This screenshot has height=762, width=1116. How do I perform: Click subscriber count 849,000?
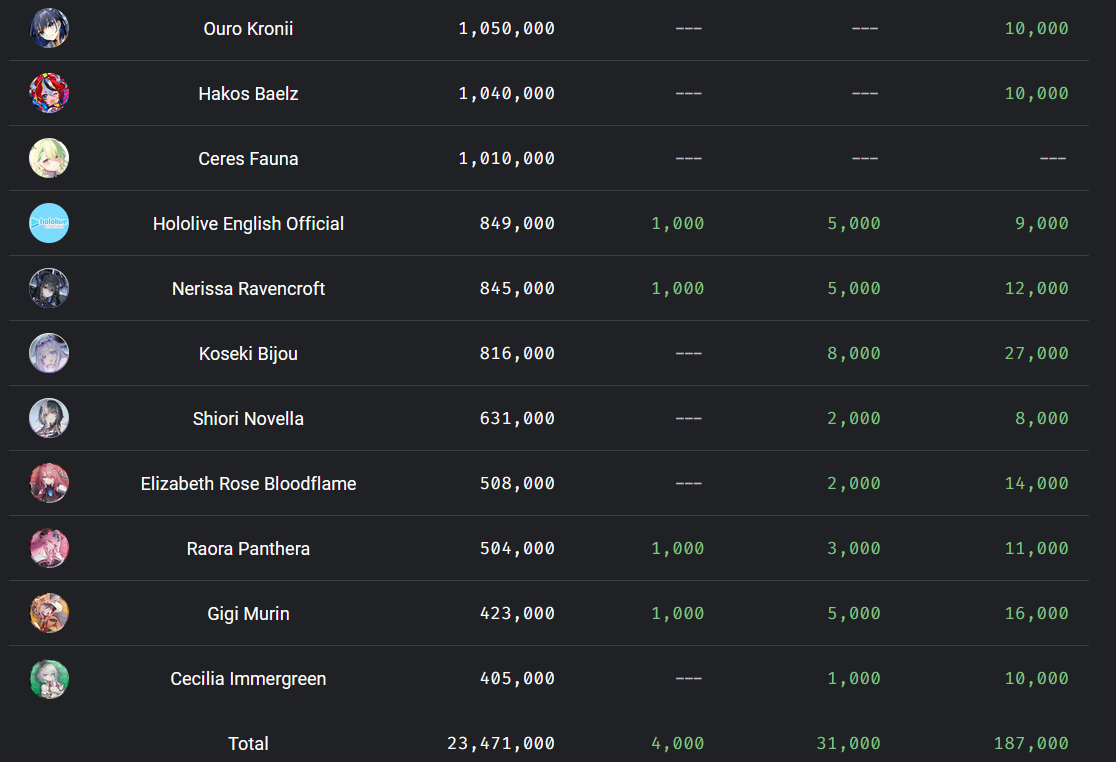pos(517,223)
